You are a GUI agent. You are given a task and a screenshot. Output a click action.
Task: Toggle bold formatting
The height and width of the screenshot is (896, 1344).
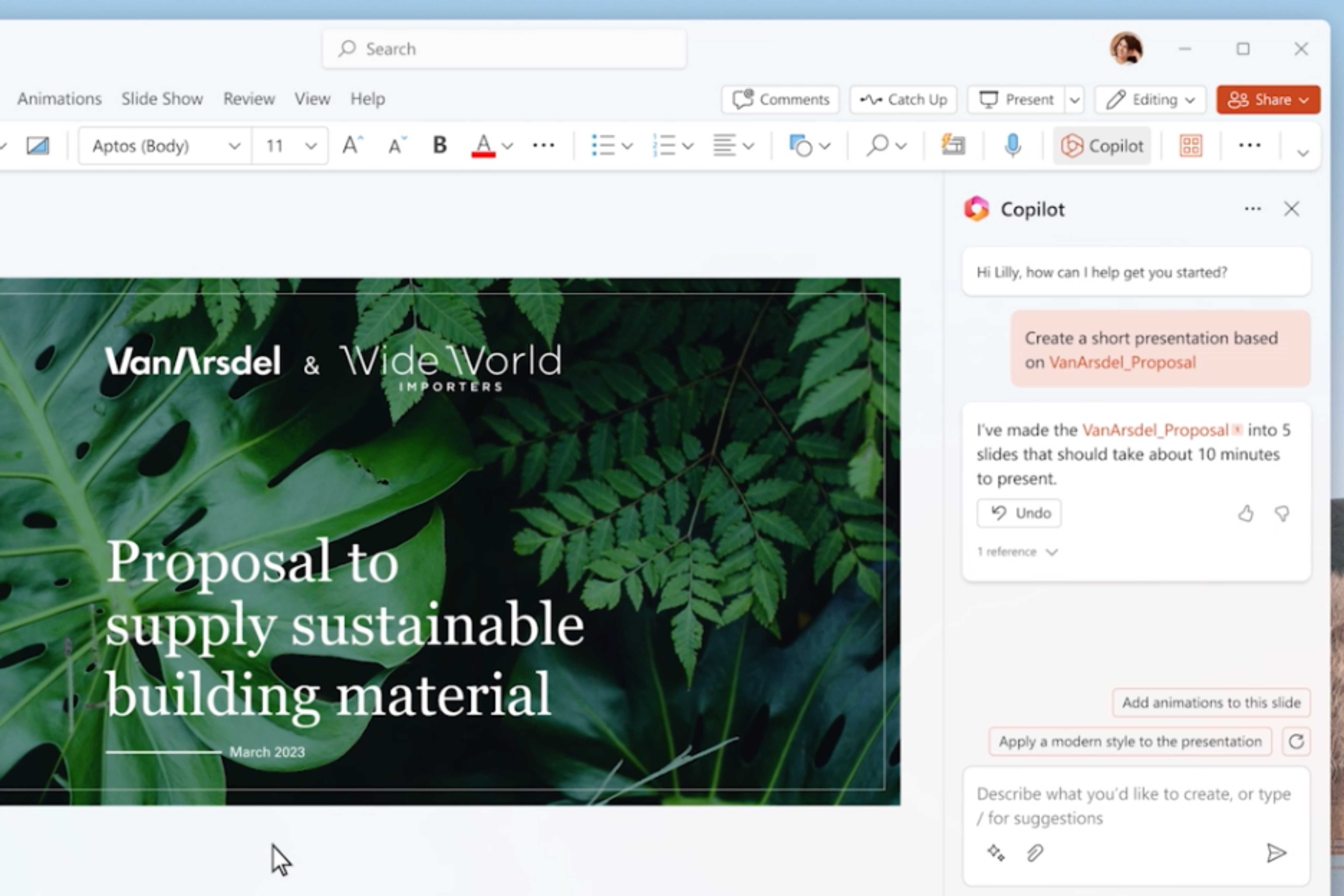[x=439, y=145]
